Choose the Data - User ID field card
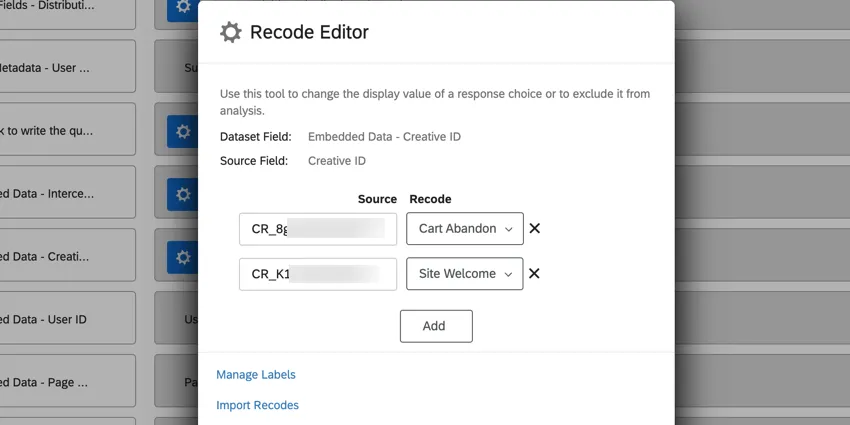The height and width of the screenshot is (425, 850). (66, 320)
